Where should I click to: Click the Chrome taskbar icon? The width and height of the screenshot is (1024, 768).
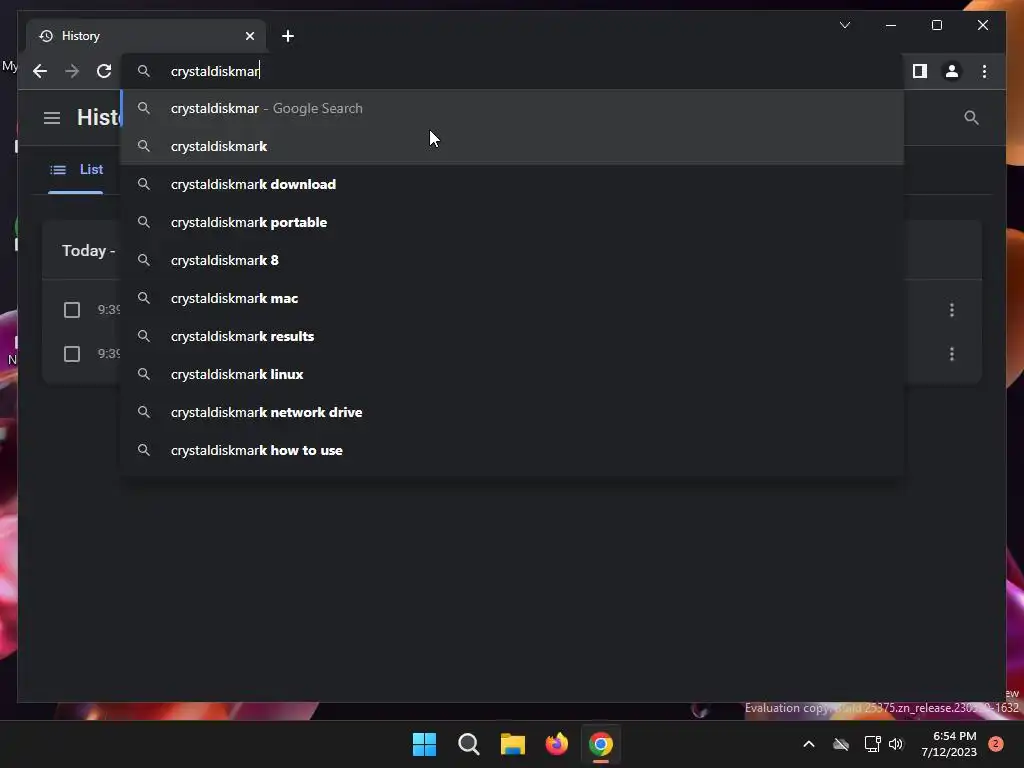pyautogui.click(x=601, y=744)
